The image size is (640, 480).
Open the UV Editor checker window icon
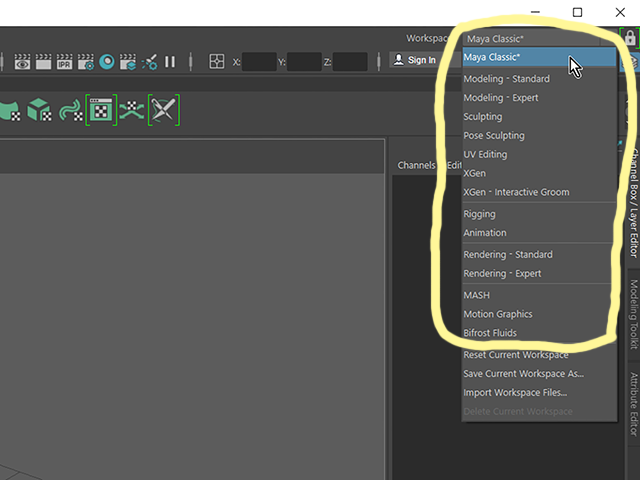click(101, 110)
